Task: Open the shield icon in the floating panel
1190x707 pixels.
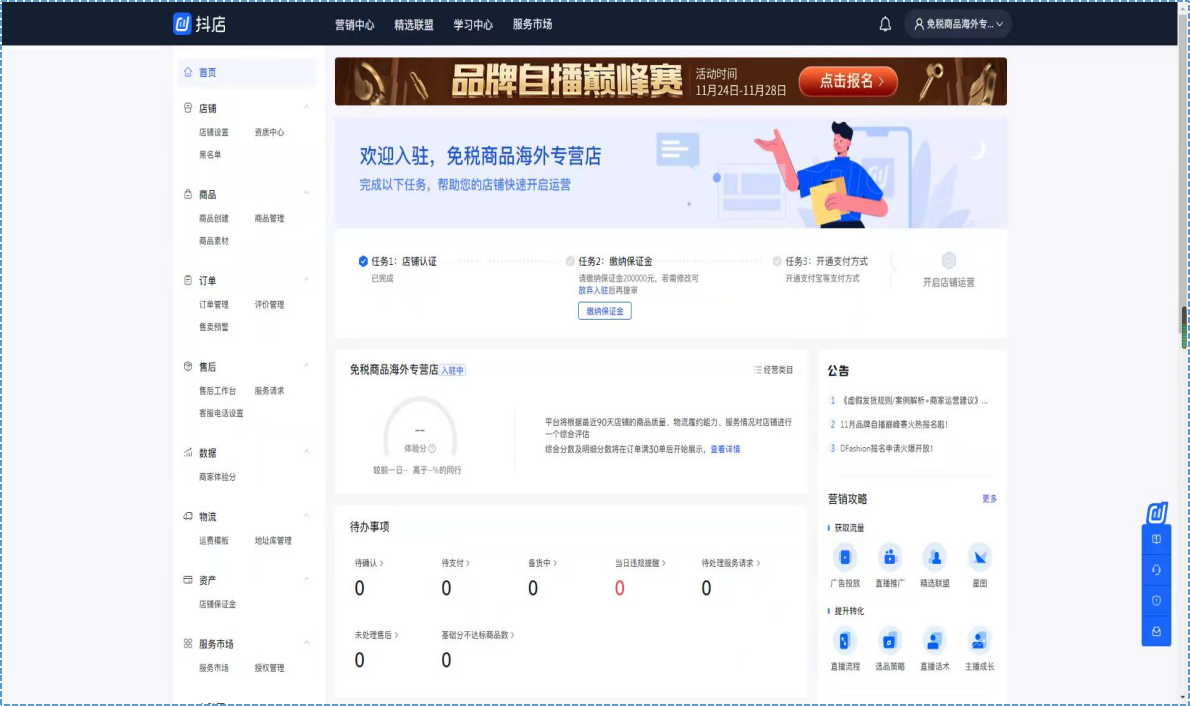Action: (1156, 600)
